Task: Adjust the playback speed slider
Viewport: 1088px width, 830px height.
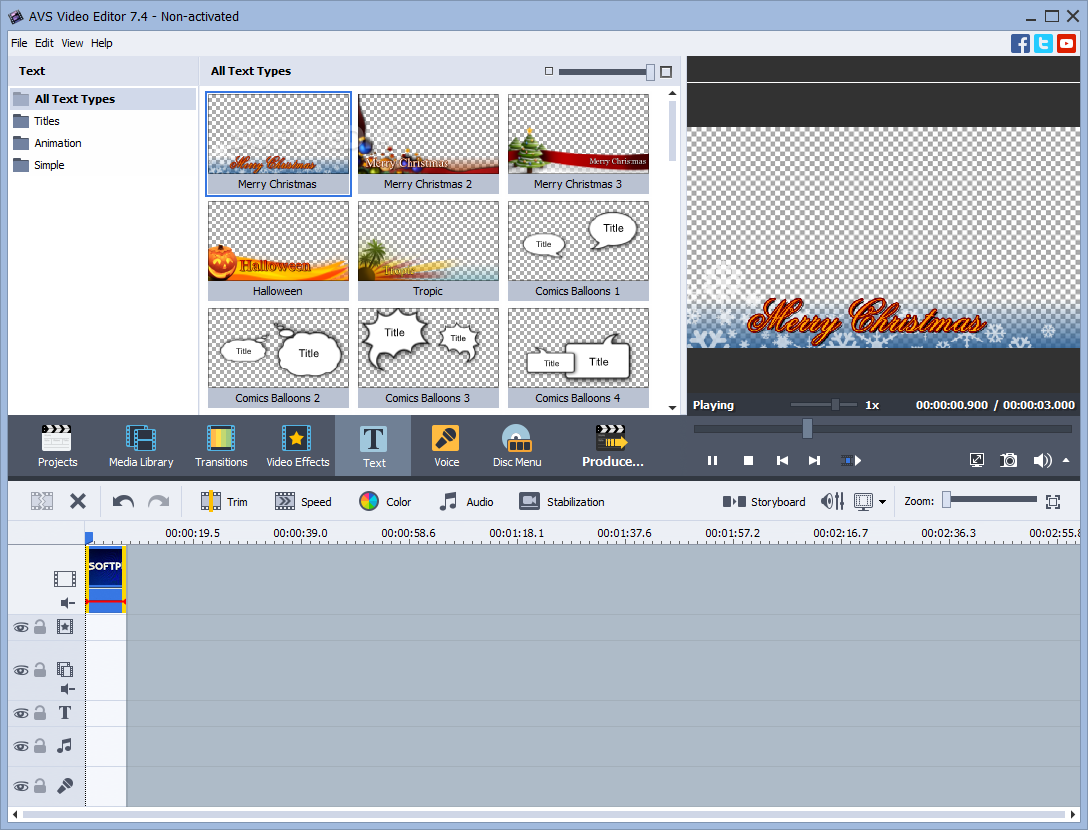Action: pos(835,405)
